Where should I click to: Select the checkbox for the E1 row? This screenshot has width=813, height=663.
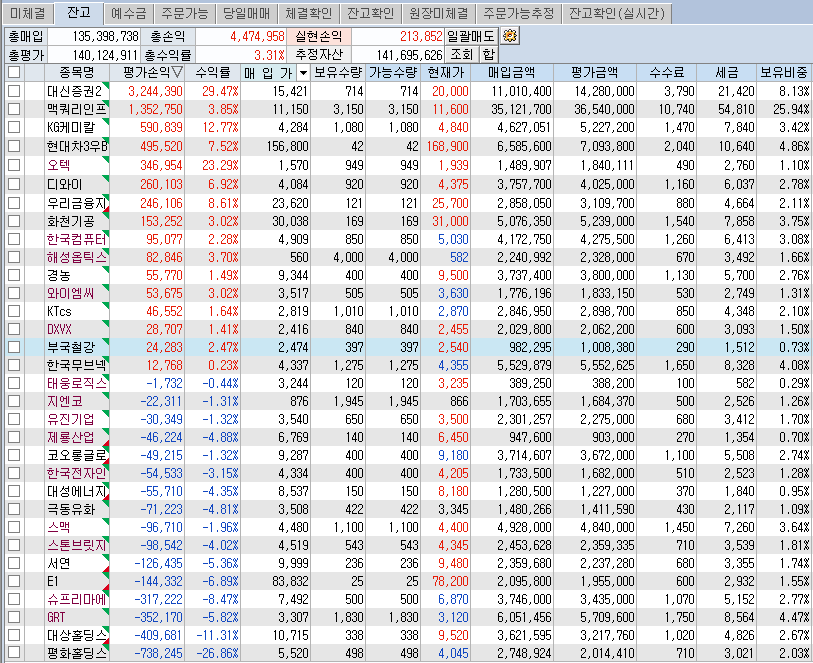coord(14,581)
